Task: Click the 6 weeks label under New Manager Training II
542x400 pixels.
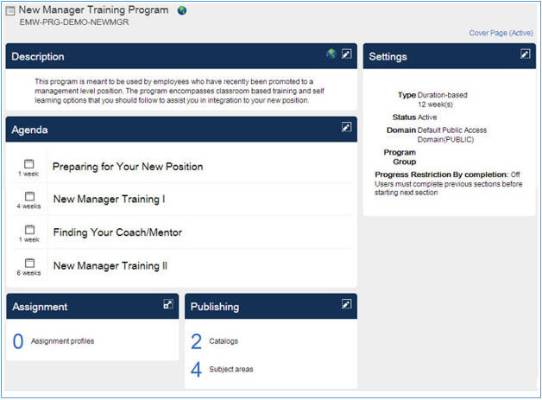Action: [29, 273]
